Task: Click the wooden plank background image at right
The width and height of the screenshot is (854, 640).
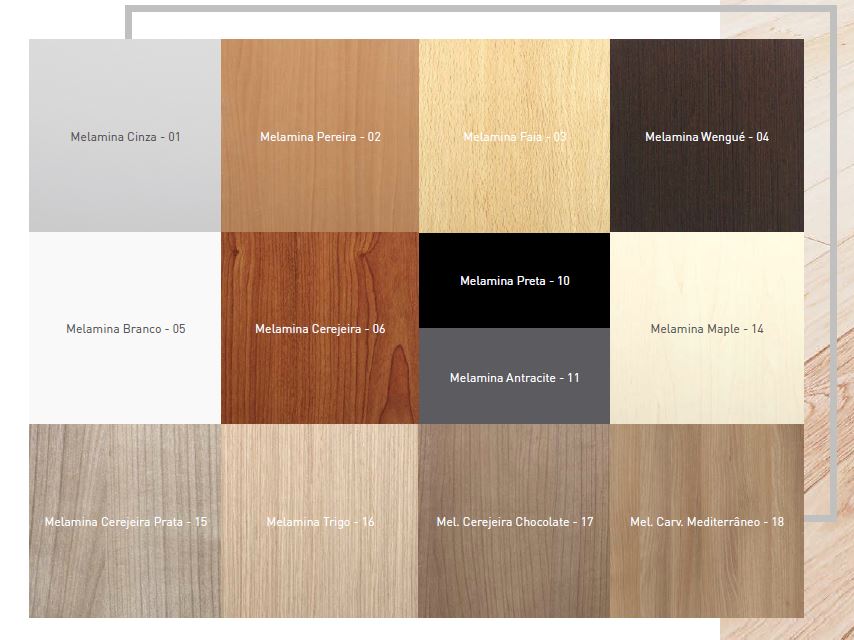Action: point(830,300)
